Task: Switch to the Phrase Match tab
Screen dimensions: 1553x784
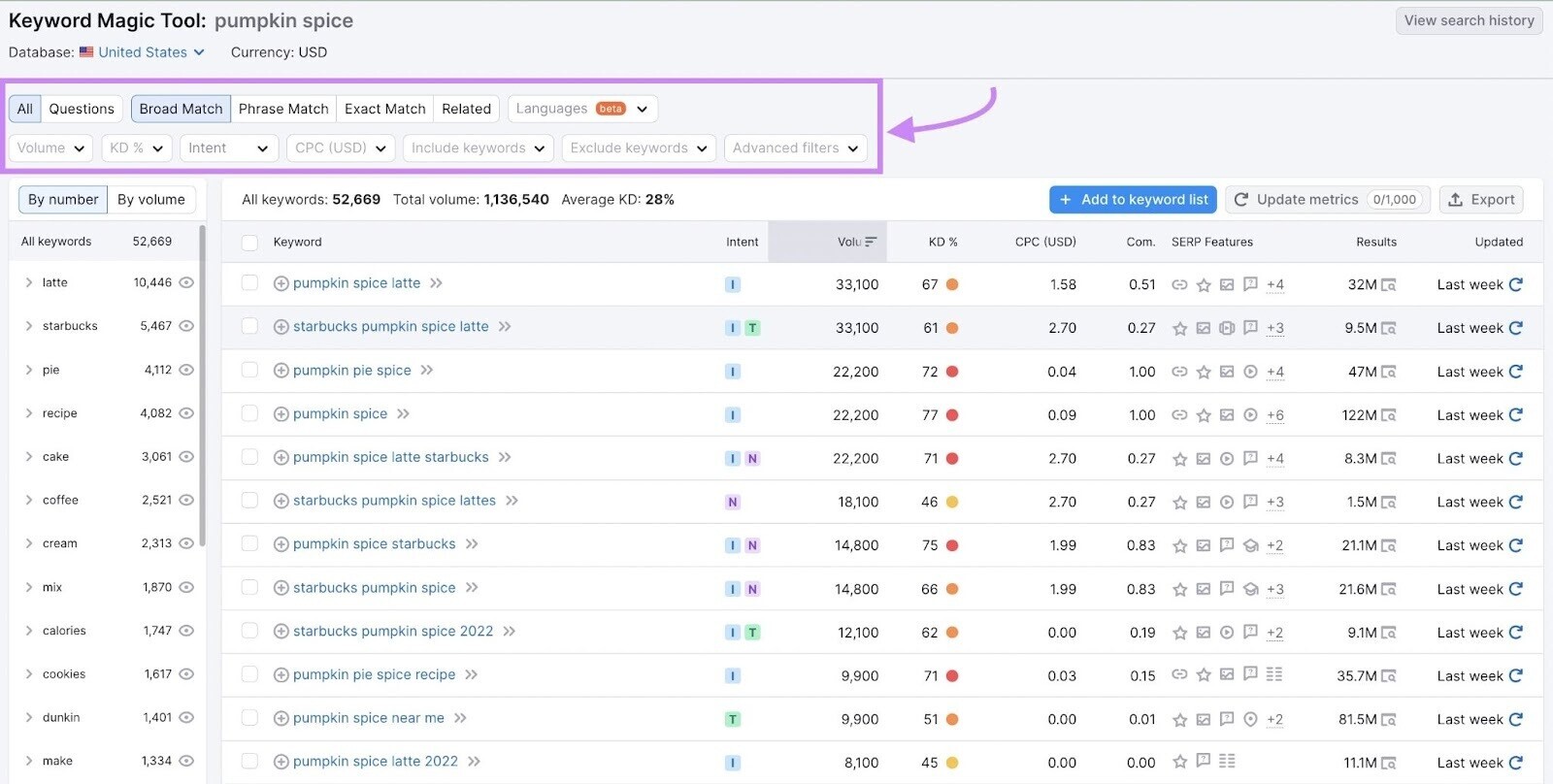Action: tap(283, 109)
